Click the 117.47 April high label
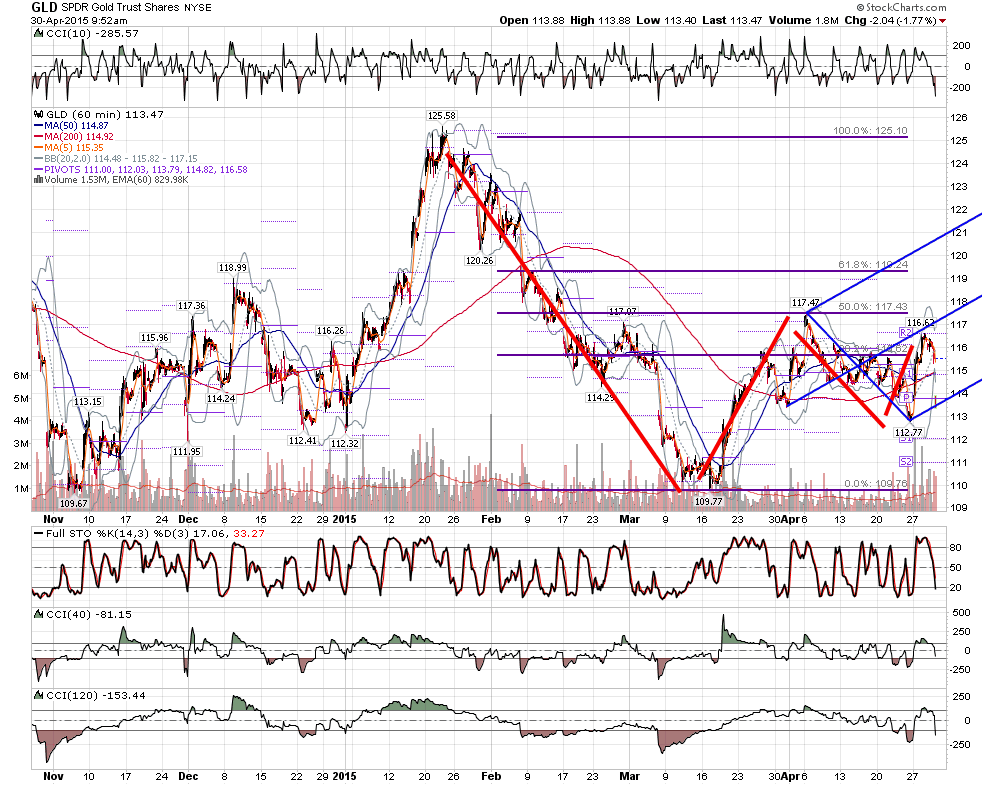The image size is (982, 791). point(805,303)
